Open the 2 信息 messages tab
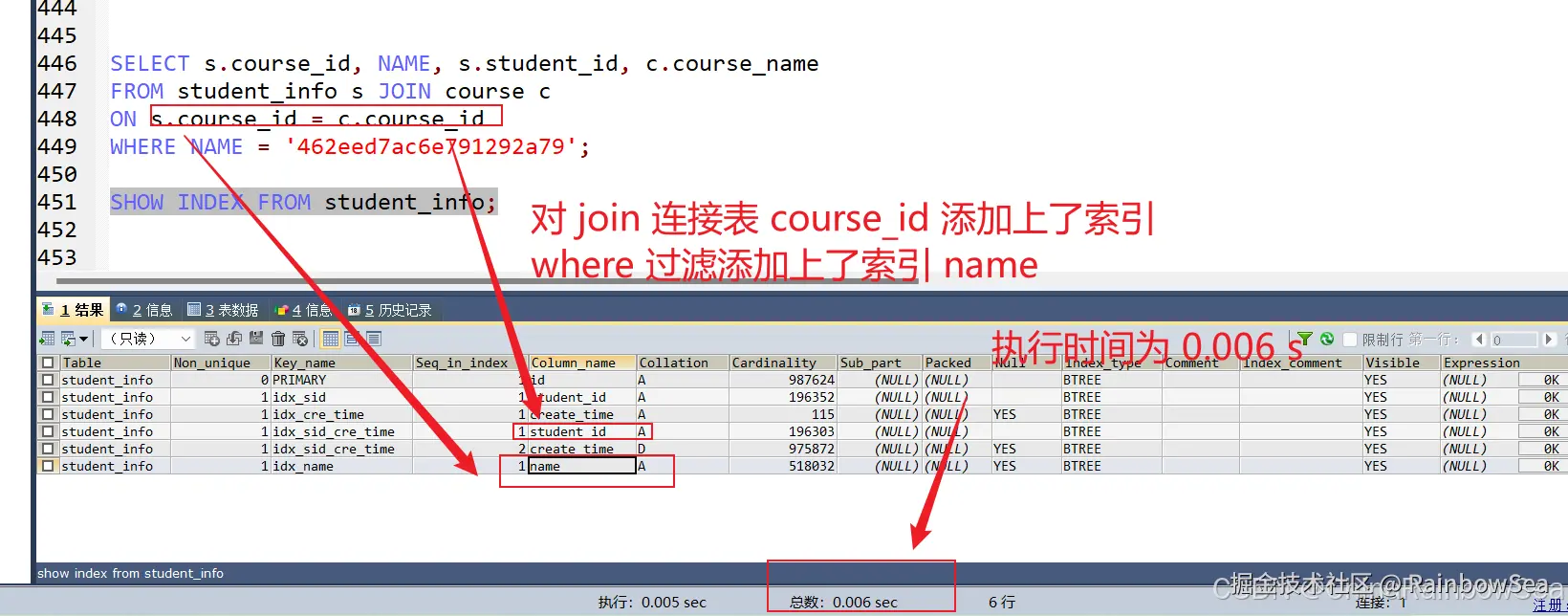This screenshot has width=1568, height=616. tap(143, 310)
